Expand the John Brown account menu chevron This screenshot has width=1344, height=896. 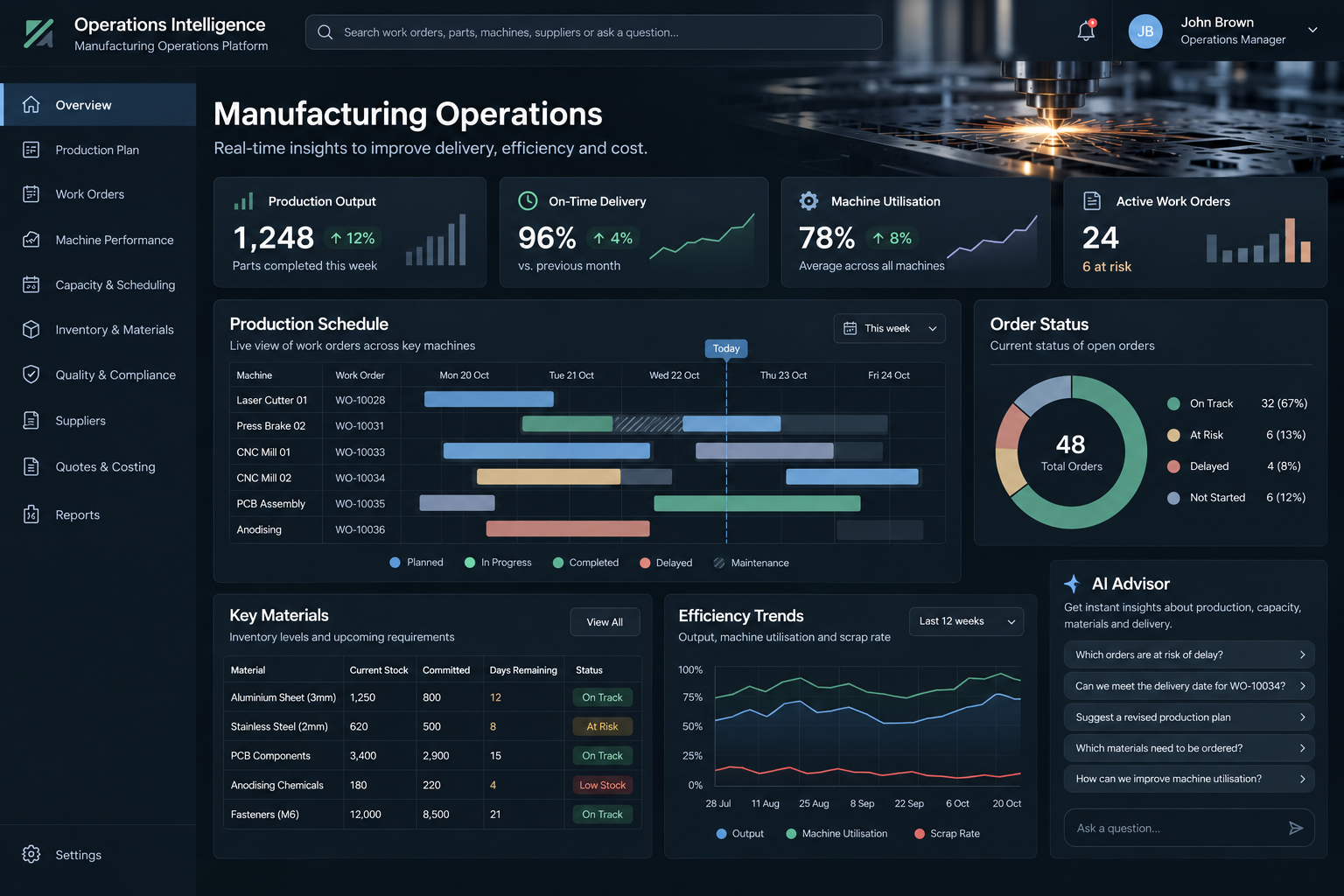[1312, 30]
